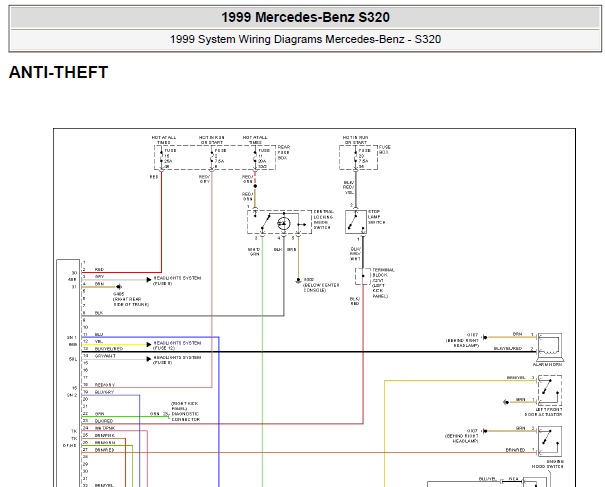Click the pin 19 BLU/GRY wire label
Viewport: 605px width, 487px height.
pyautogui.click(x=104, y=392)
